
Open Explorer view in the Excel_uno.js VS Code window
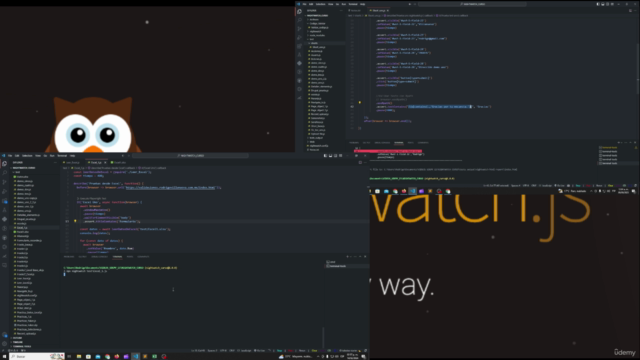click(x=300, y=11)
